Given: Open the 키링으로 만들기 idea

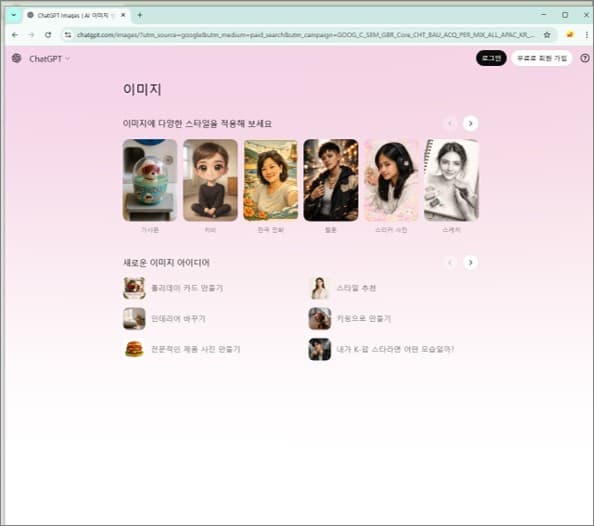Looking at the screenshot, I should 350,319.
